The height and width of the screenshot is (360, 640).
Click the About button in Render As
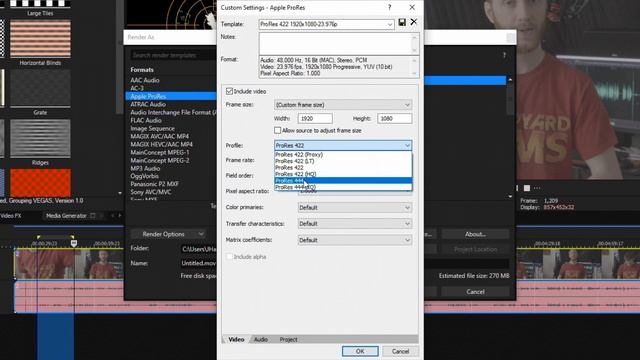(475, 234)
